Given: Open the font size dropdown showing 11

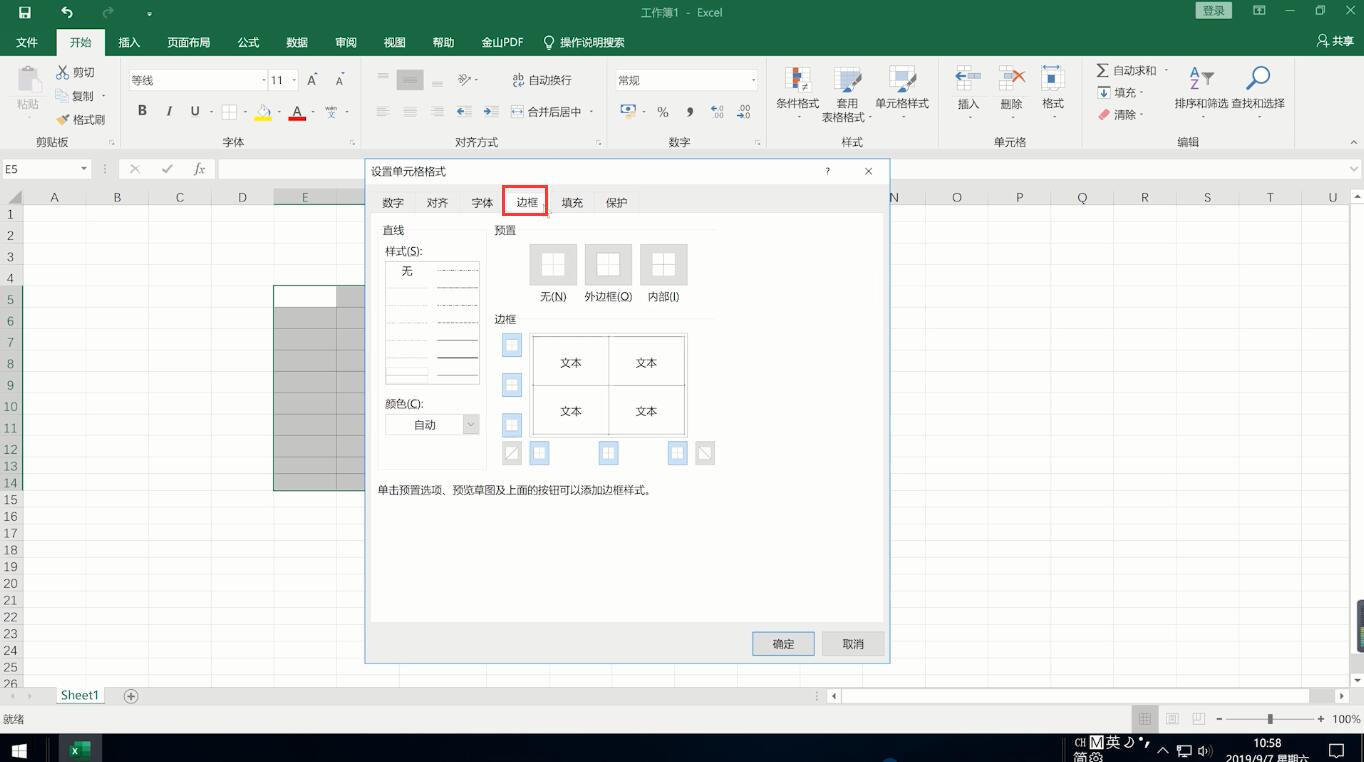Looking at the screenshot, I should 294,80.
